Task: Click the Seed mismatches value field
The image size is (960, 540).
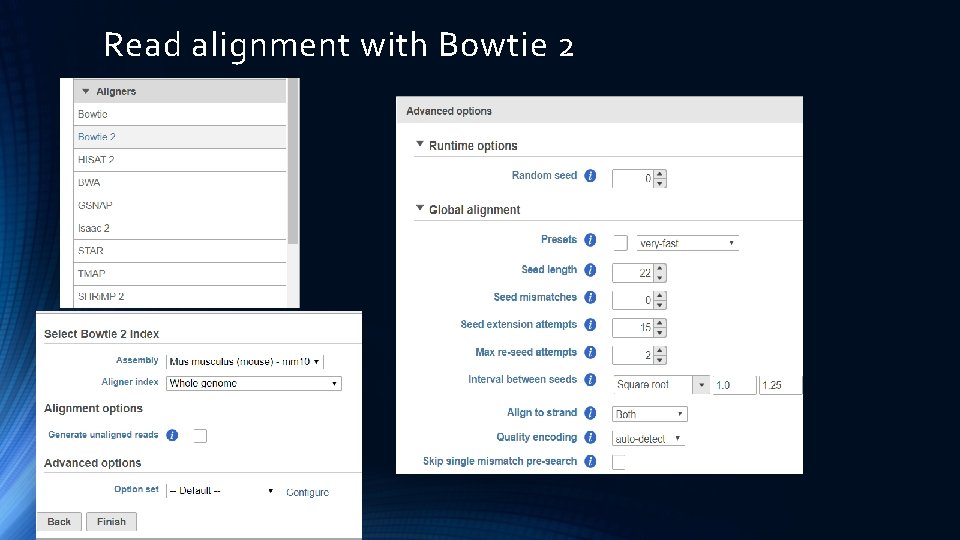Action: pos(632,300)
